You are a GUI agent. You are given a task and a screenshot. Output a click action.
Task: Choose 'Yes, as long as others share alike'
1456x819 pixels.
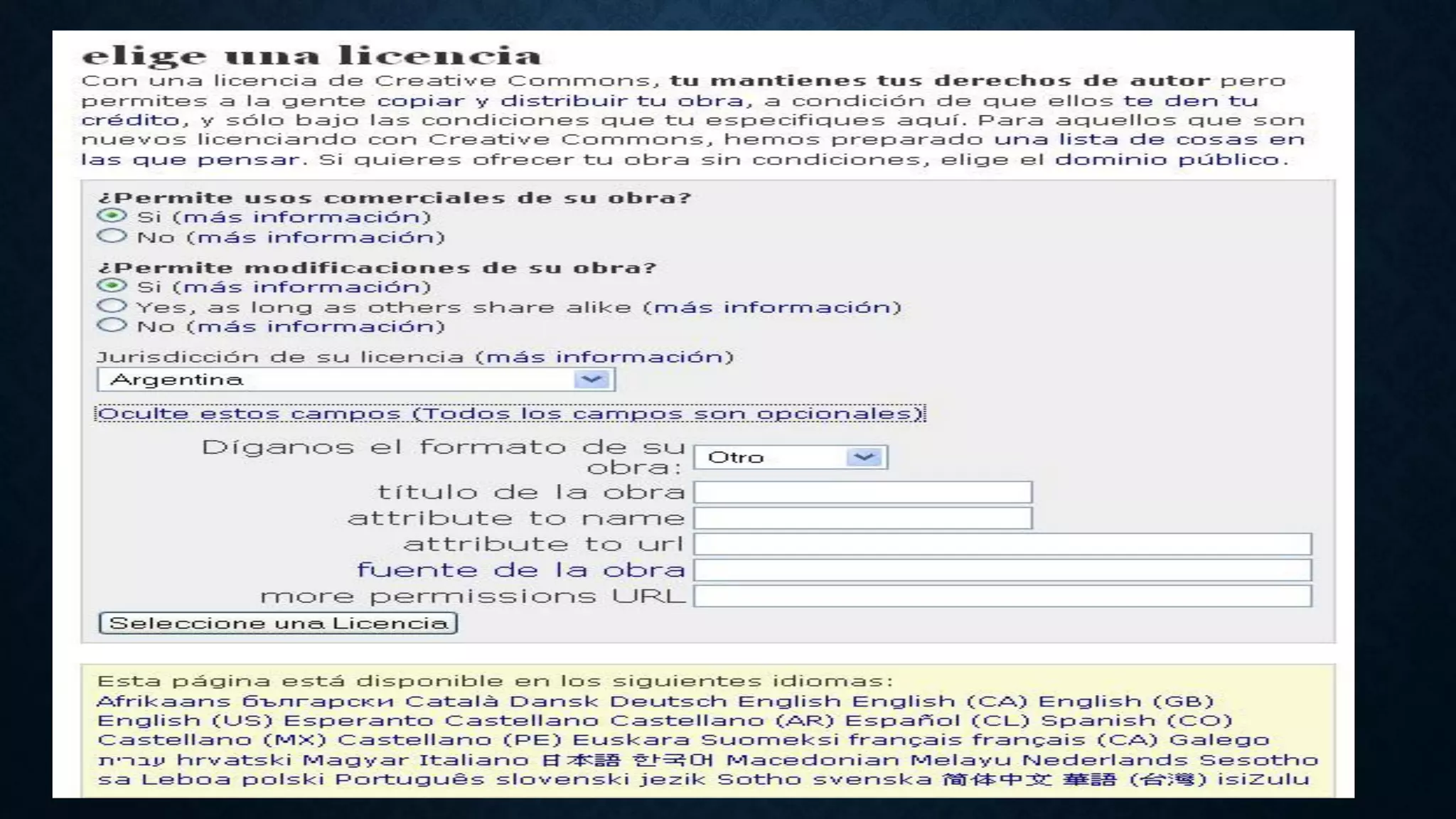[x=112, y=306]
